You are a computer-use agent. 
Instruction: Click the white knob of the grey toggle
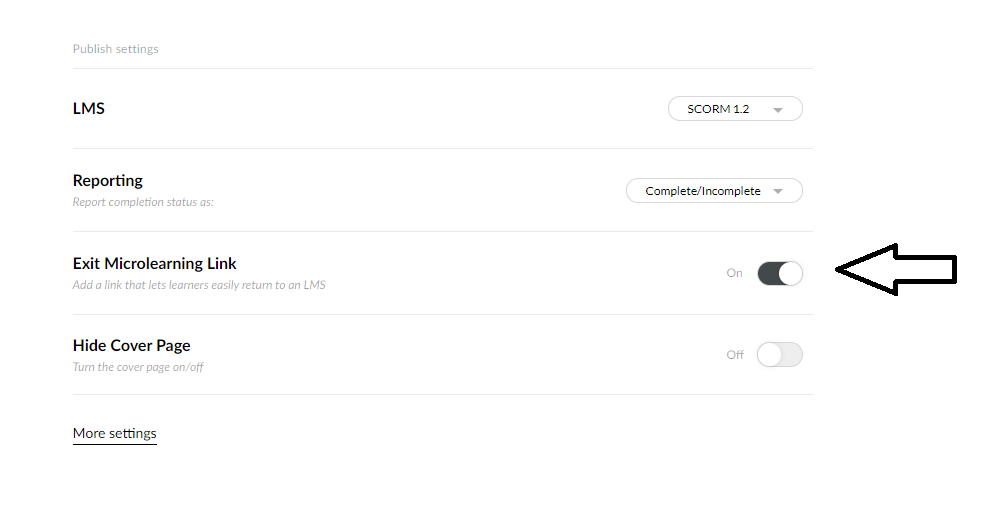tap(769, 355)
